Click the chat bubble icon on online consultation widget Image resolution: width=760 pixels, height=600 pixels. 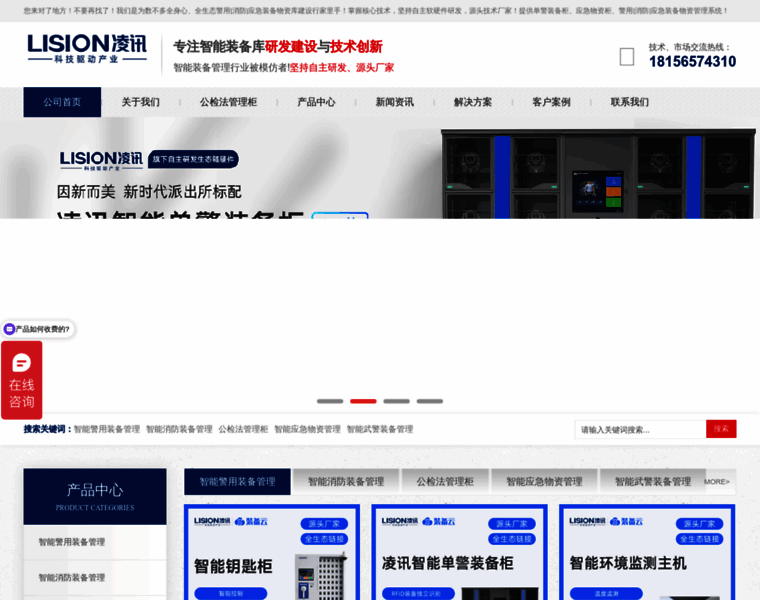click(21, 362)
